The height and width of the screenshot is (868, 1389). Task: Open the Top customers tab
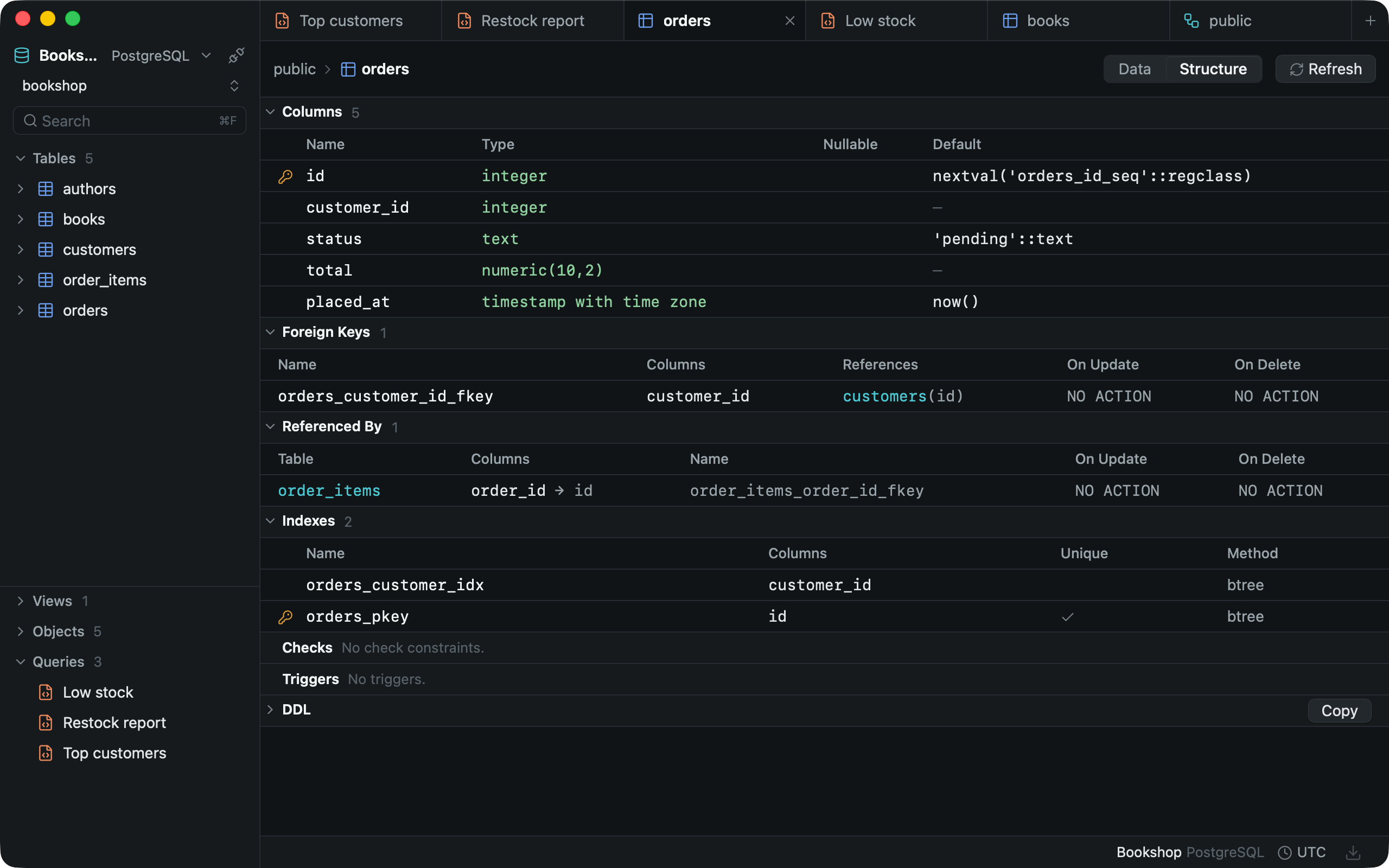(351, 21)
